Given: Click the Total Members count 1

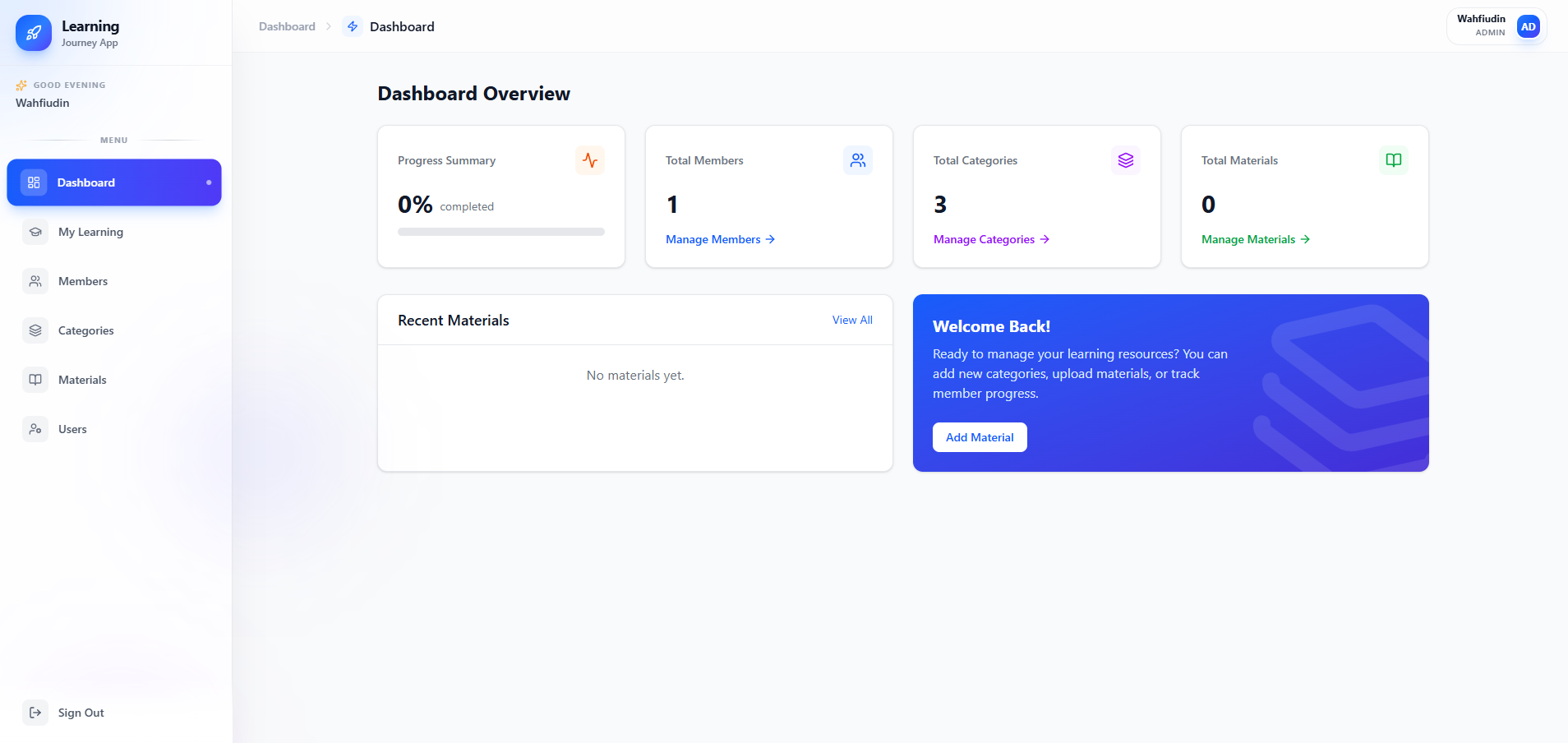Looking at the screenshot, I should pos(672,204).
